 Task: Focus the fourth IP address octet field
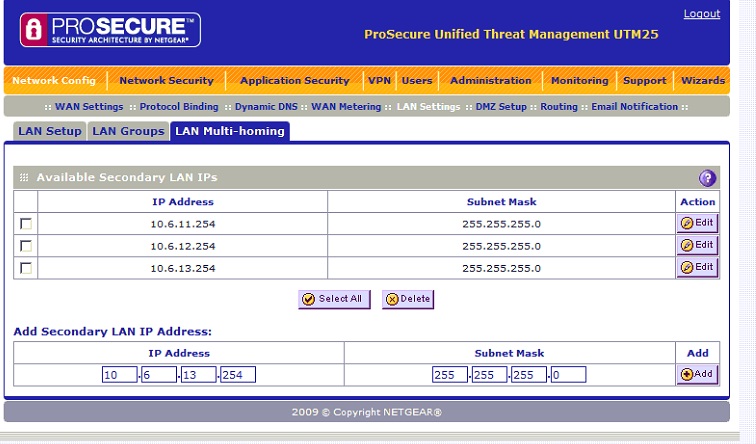[238, 375]
